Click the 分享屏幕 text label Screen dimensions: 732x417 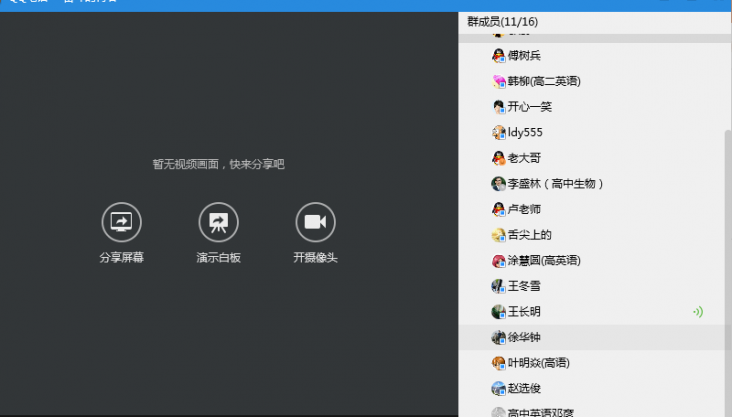tap(121, 257)
